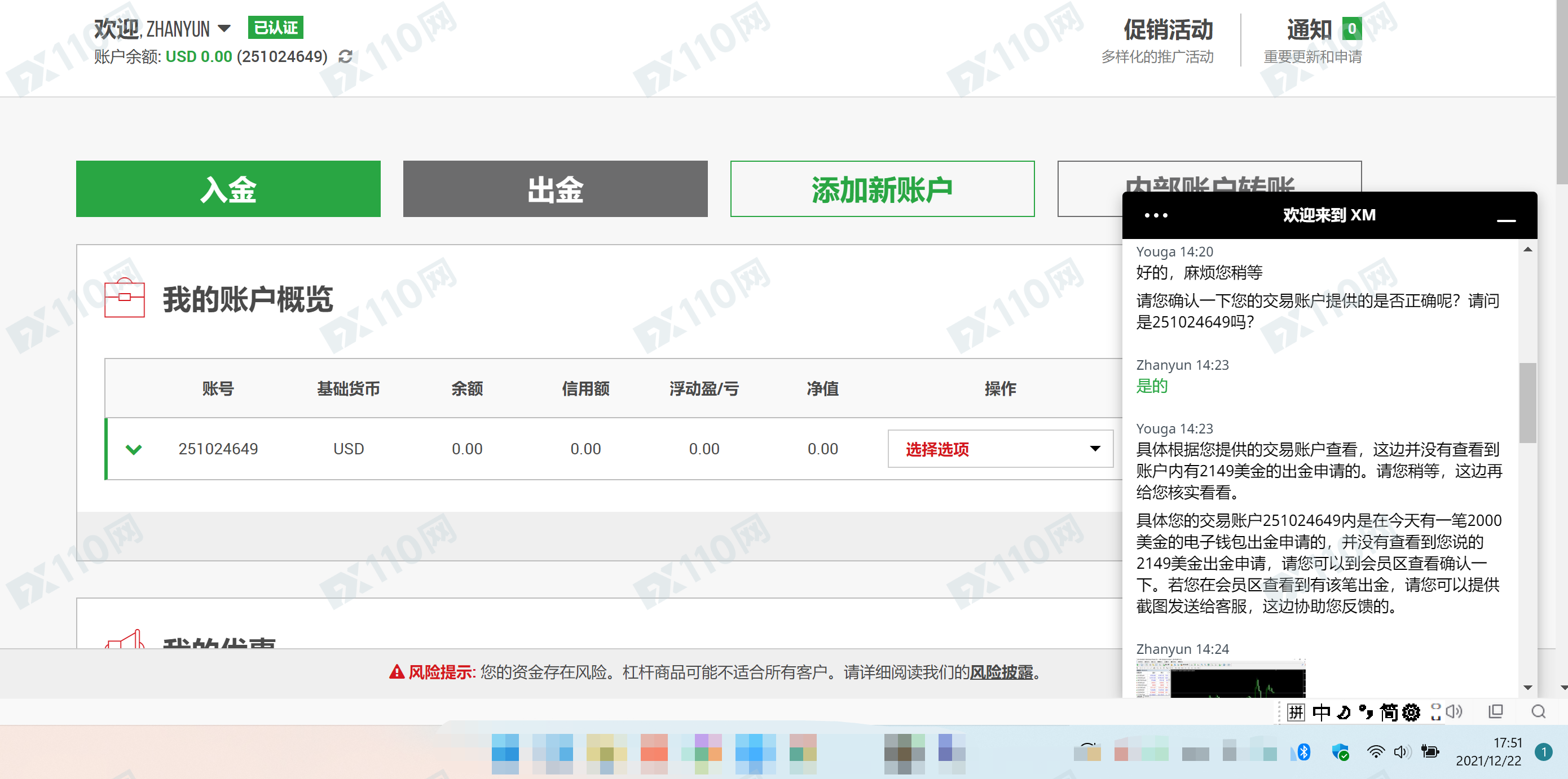Screen dimensions: 1568x779
Task: Open the chart screenshot thumbnail in chat
Action: point(1221,678)
